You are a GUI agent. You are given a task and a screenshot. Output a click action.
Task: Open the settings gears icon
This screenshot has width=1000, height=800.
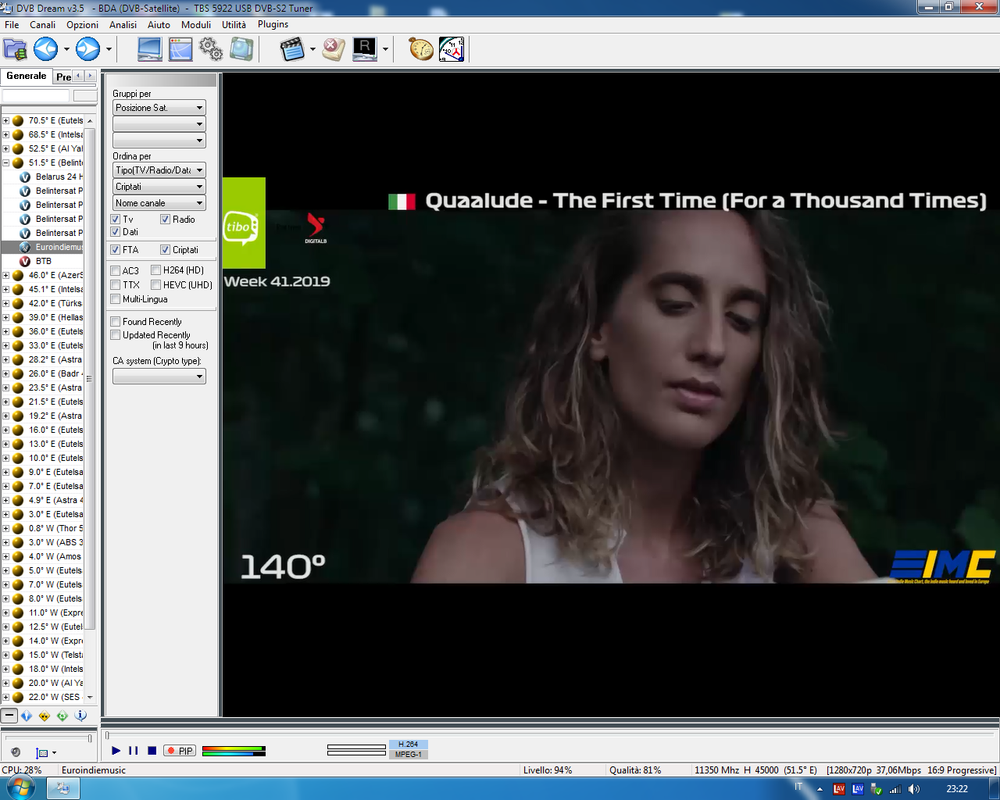pos(211,49)
